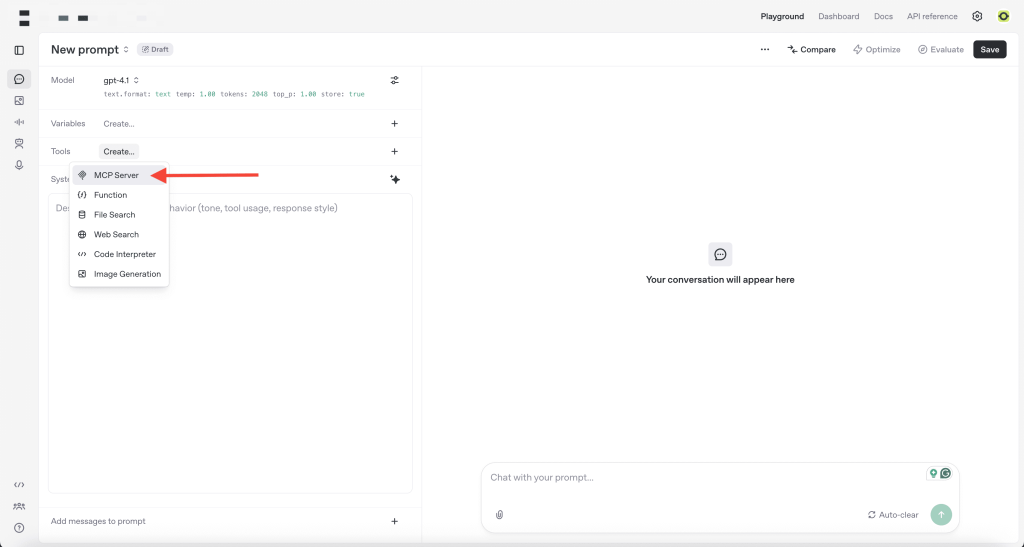Select Code Interpreter tool option
Screen dimensions: 1024x547
point(124,254)
